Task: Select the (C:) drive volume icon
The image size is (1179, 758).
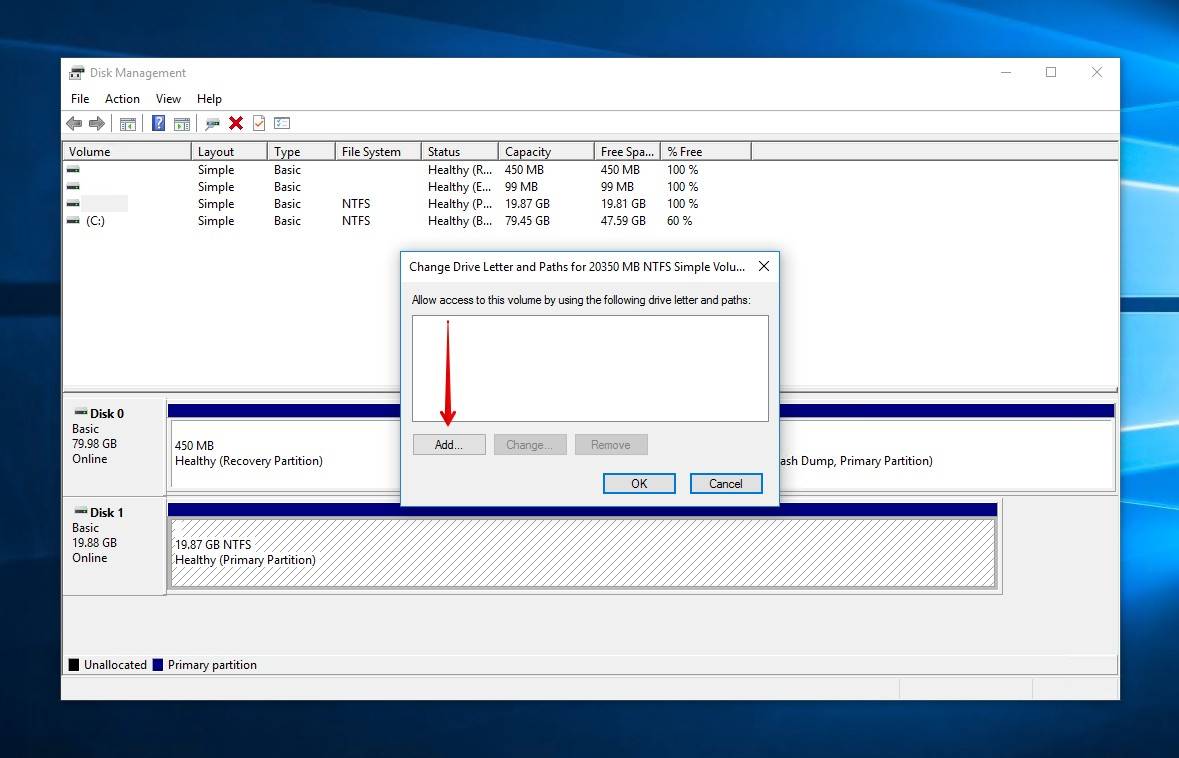Action: (x=71, y=221)
